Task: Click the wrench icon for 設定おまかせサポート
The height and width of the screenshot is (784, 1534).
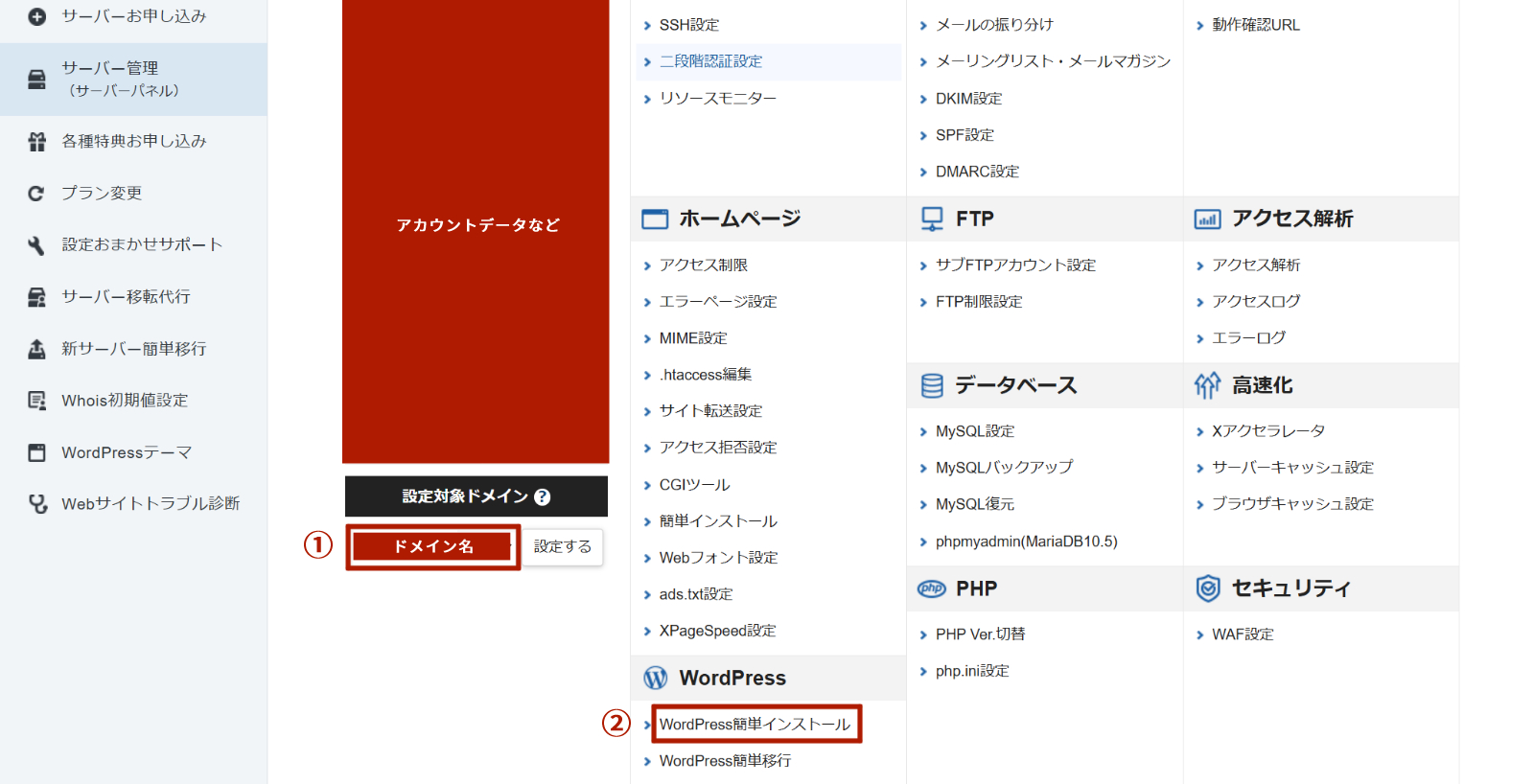Action: tap(36, 245)
